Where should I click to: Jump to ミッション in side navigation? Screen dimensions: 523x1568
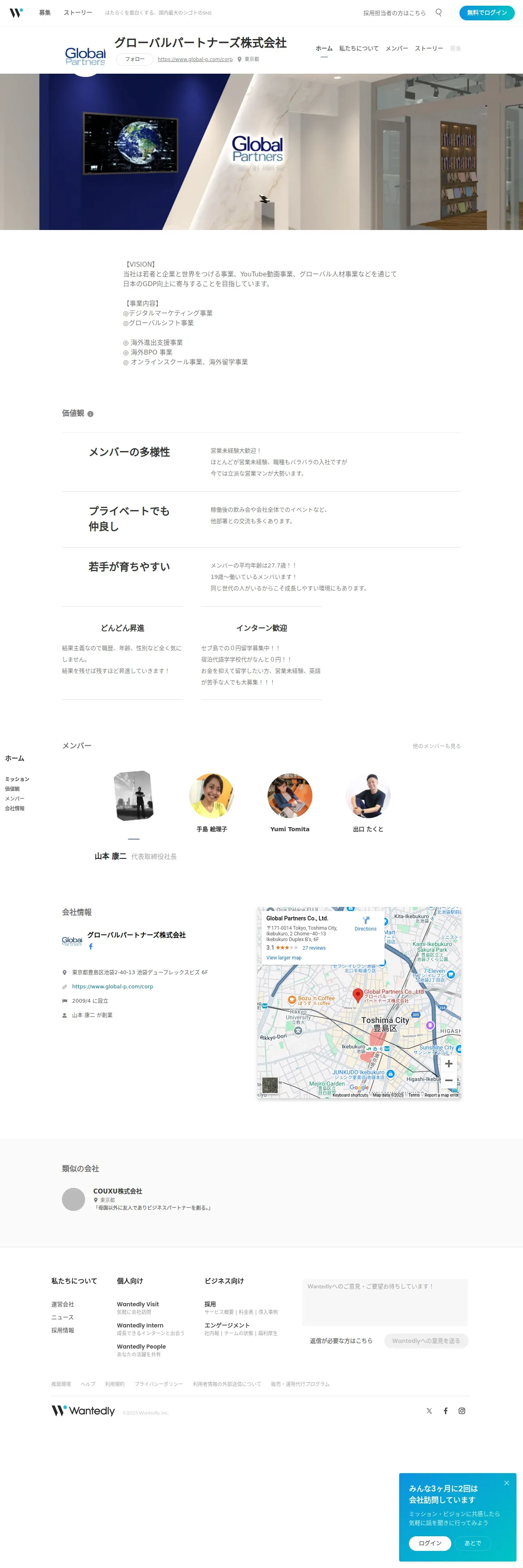pos(17,779)
